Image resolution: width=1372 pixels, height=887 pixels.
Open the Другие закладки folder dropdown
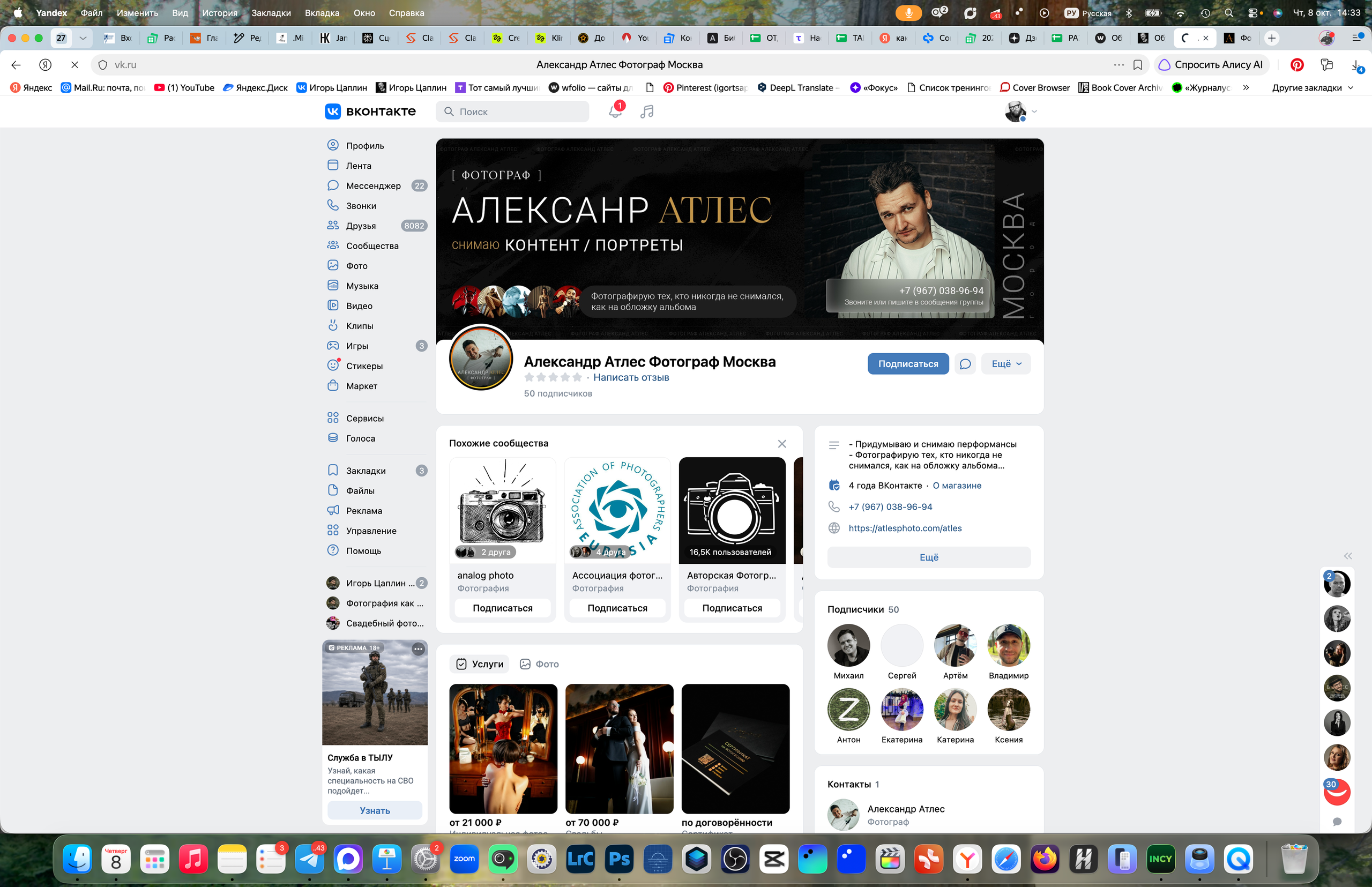[1313, 87]
